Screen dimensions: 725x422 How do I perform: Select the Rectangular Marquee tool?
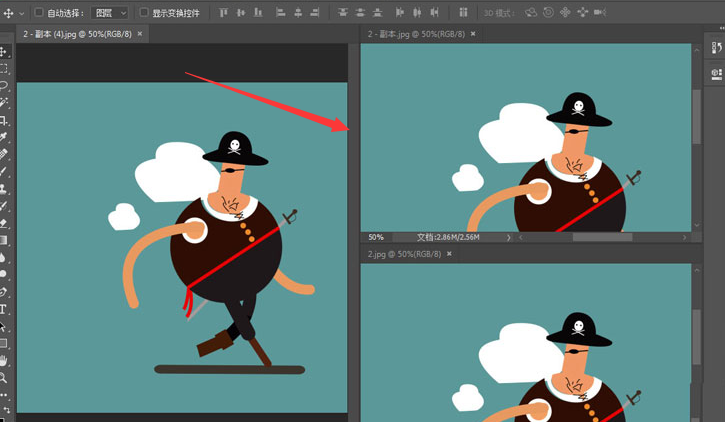tap(4, 69)
